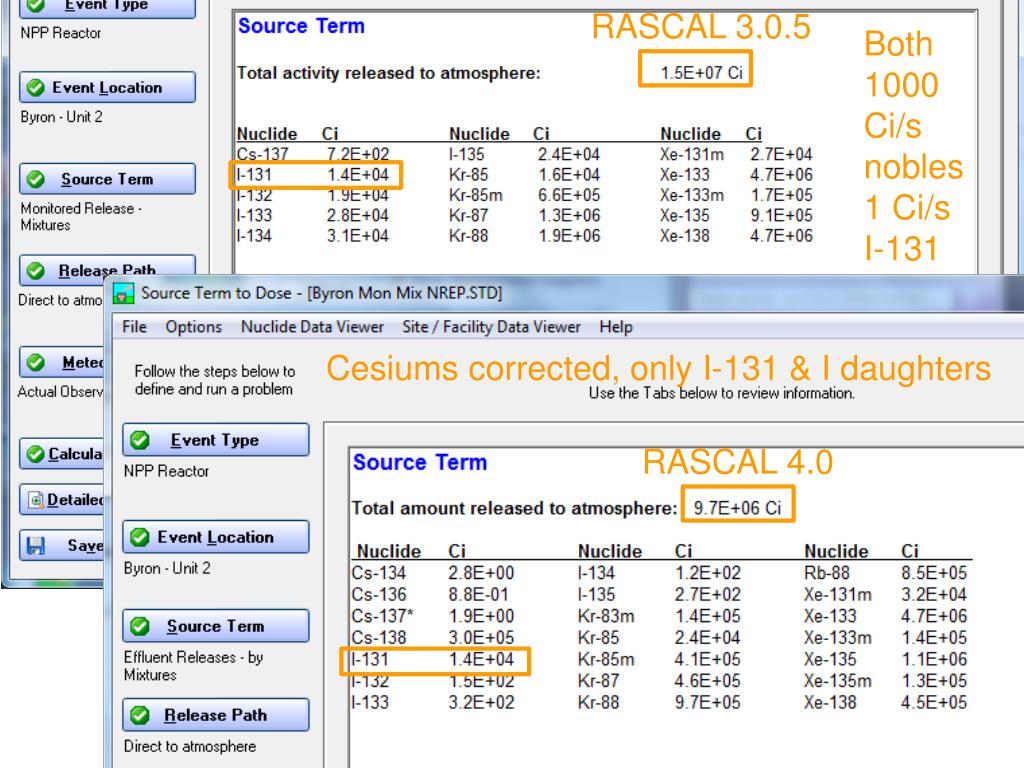Open the Help menu

pyautogui.click(x=616, y=327)
